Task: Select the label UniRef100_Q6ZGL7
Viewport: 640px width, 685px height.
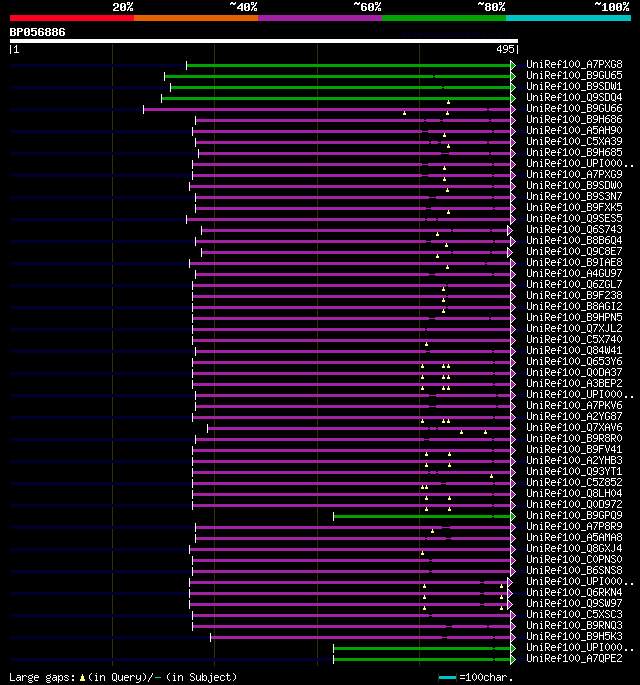Action: tap(574, 284)
